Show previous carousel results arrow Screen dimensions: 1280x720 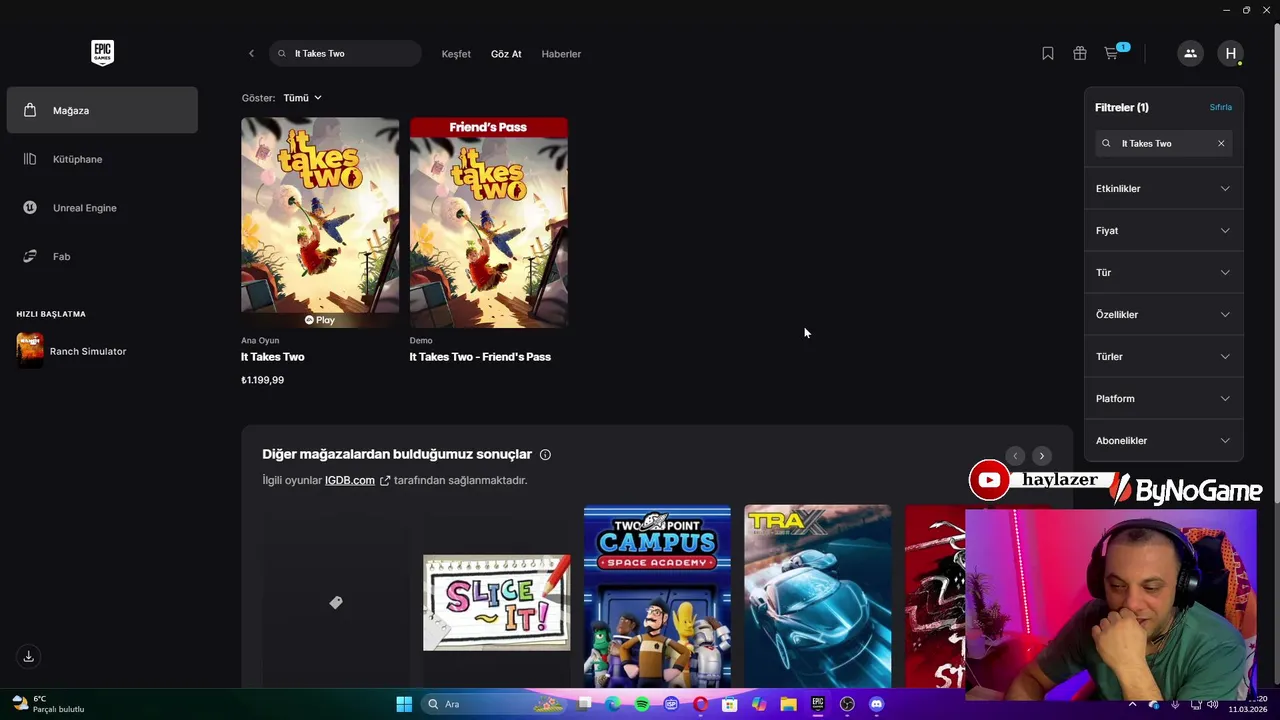[1015, 456]
